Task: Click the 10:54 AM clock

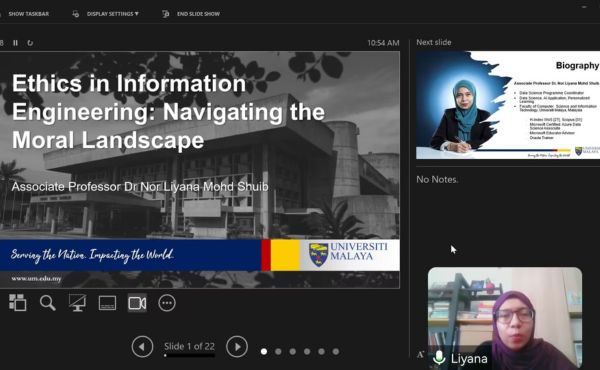Action: [x=383, y=43]
